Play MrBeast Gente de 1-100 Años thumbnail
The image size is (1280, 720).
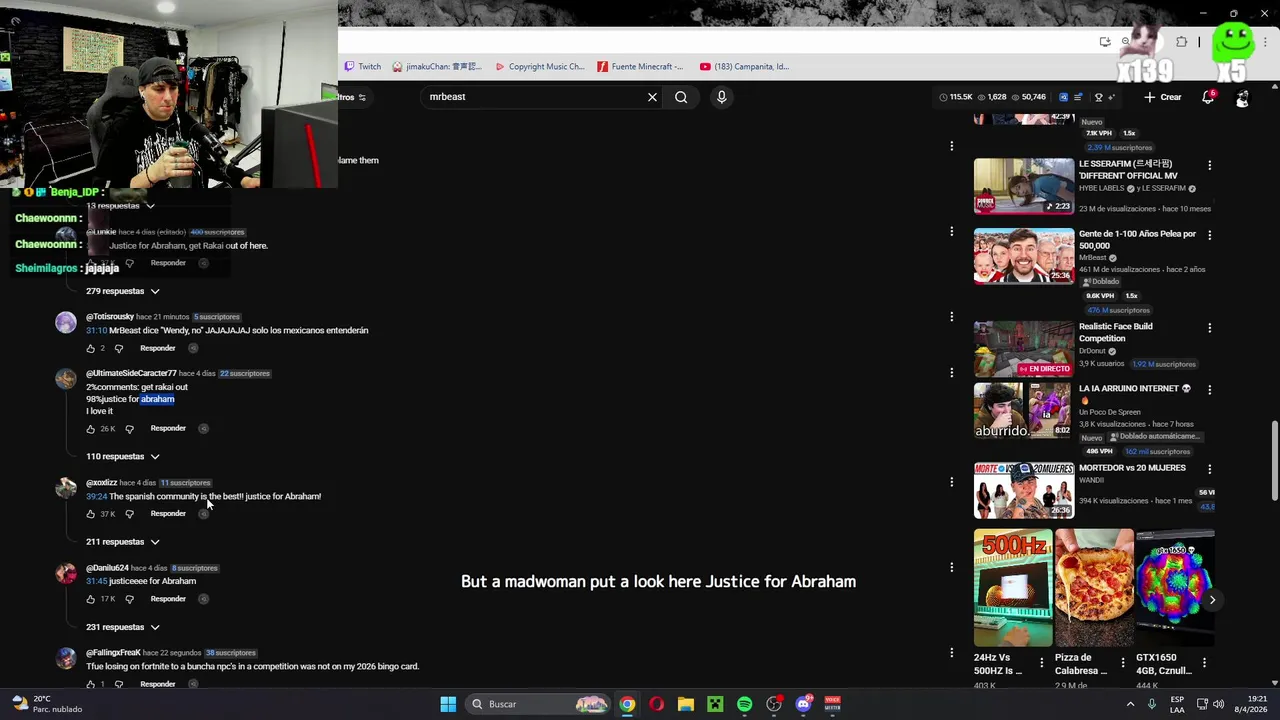[x=1024, y=256]
